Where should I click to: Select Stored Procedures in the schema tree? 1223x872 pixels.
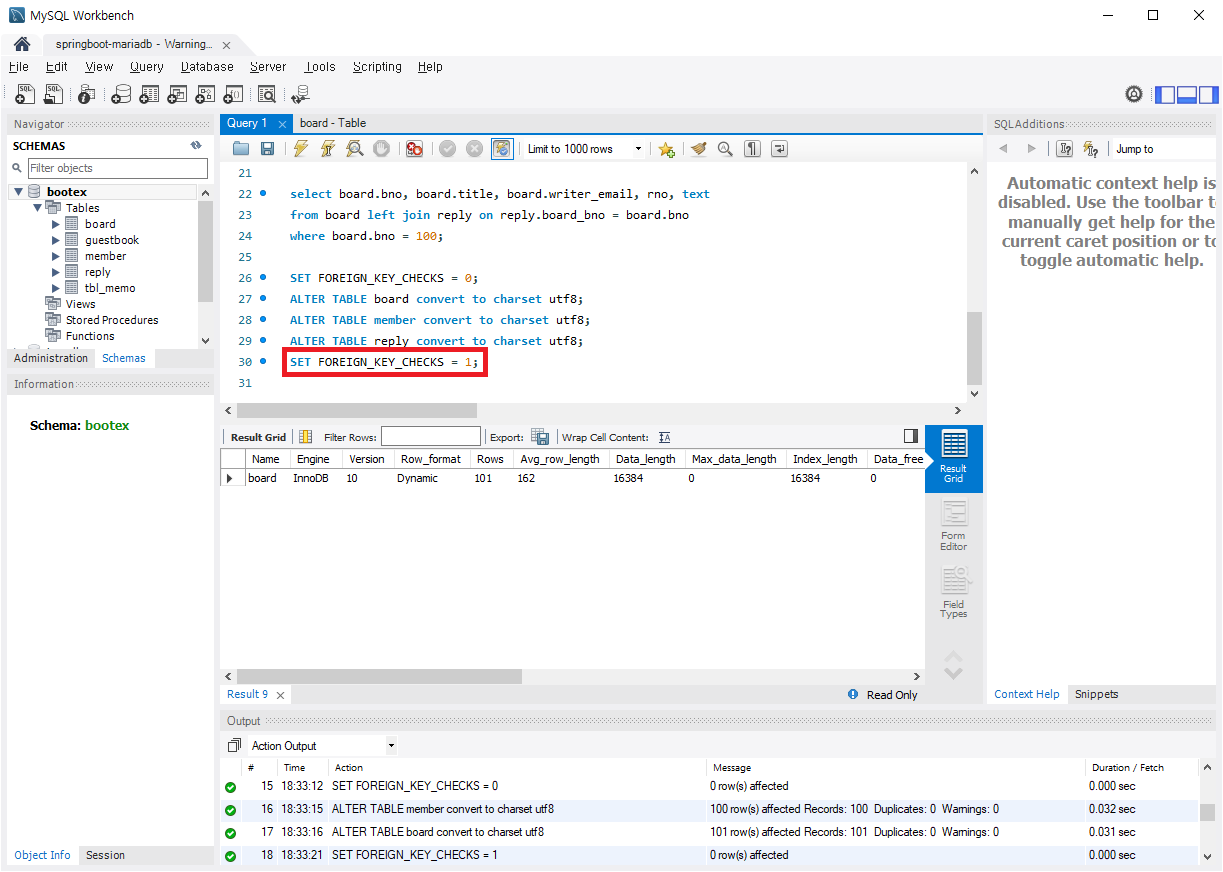click(x=112, y=320)
